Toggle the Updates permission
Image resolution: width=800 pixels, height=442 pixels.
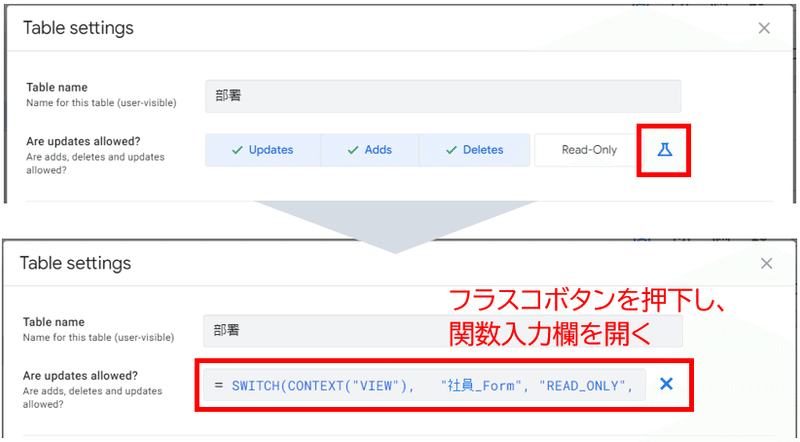point(263,150)
